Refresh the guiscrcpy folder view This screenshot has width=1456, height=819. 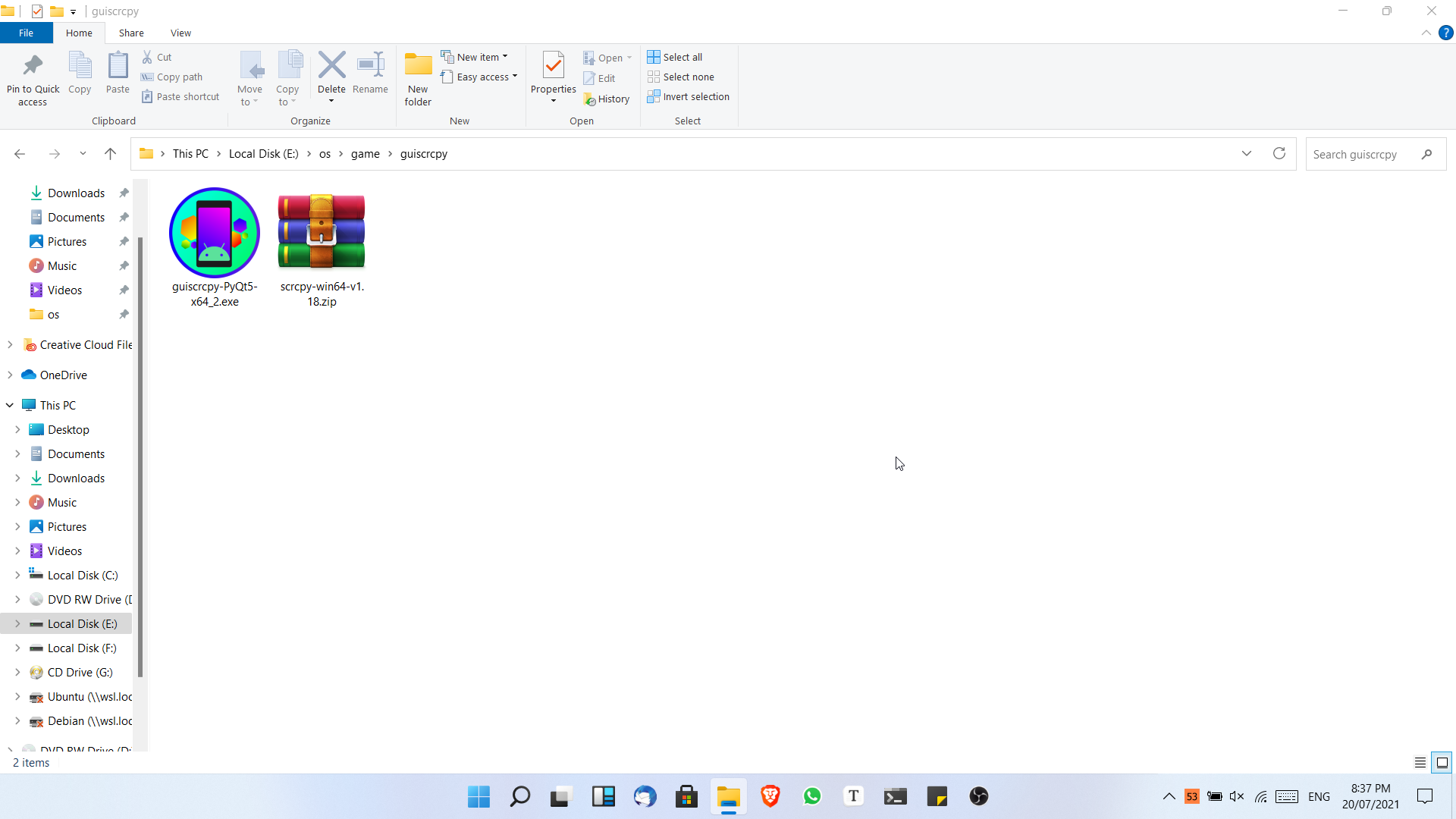[1279, 154]
